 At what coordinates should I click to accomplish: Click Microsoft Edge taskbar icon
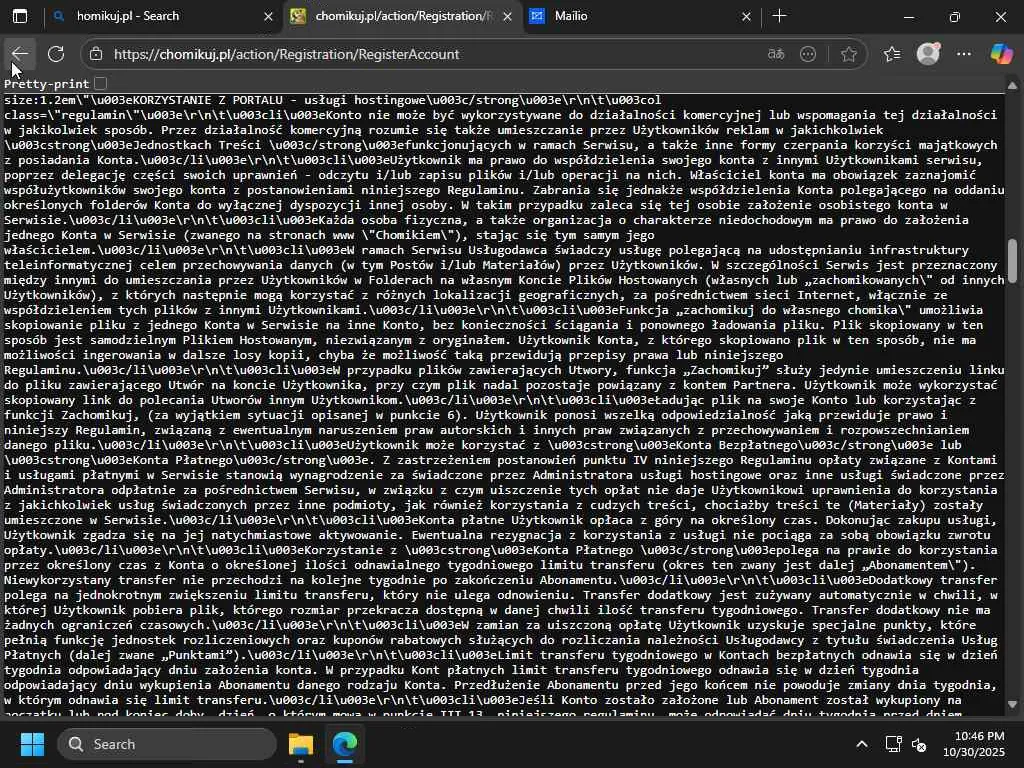point(345,744)
